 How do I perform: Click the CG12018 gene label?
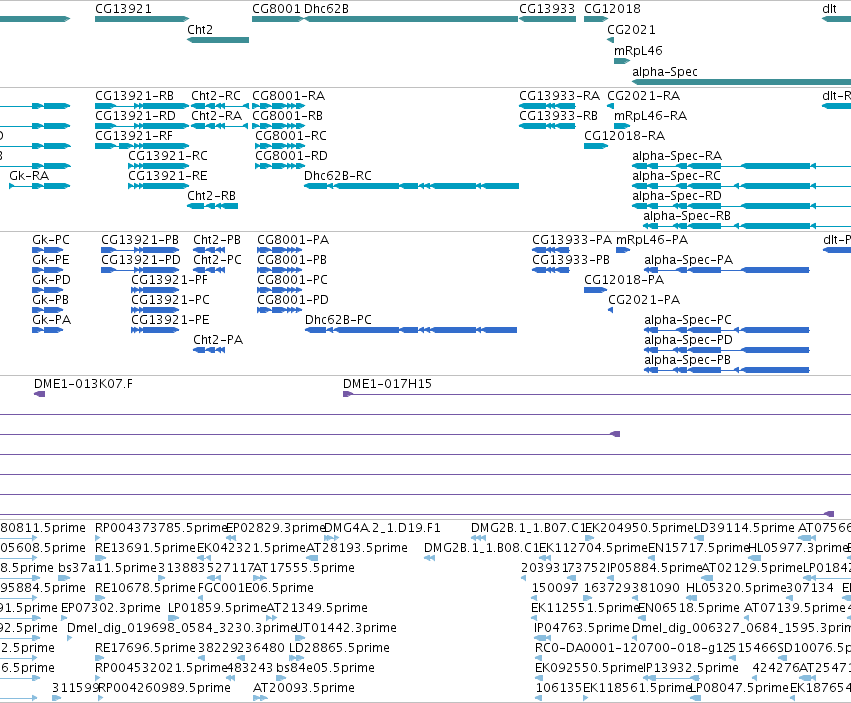pyautogui.click(x=612, y=9)
